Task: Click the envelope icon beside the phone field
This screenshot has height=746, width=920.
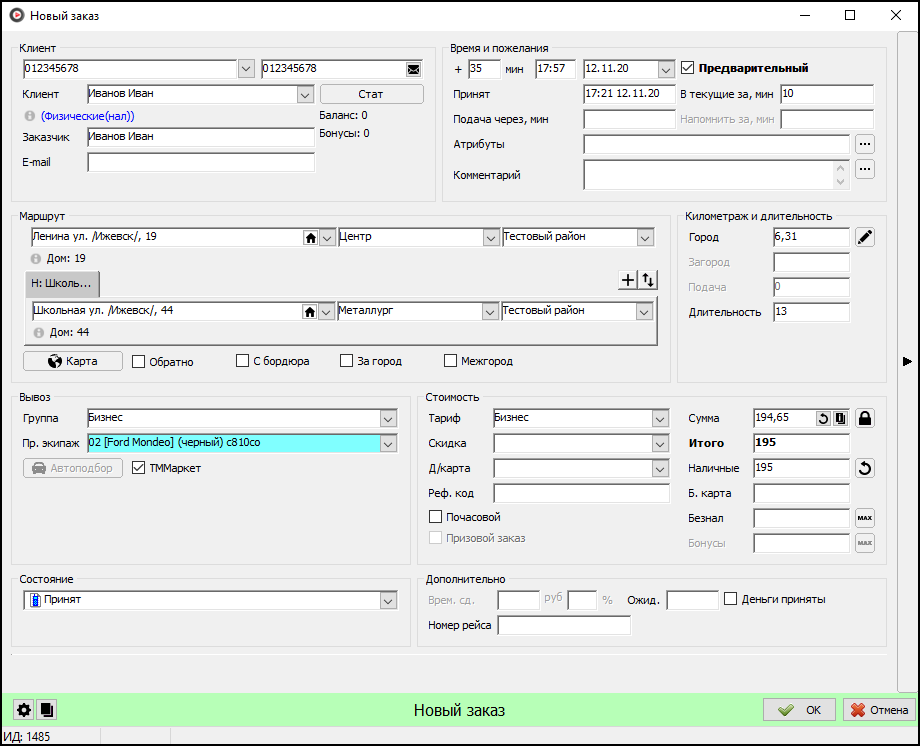Action: point(413,69)
